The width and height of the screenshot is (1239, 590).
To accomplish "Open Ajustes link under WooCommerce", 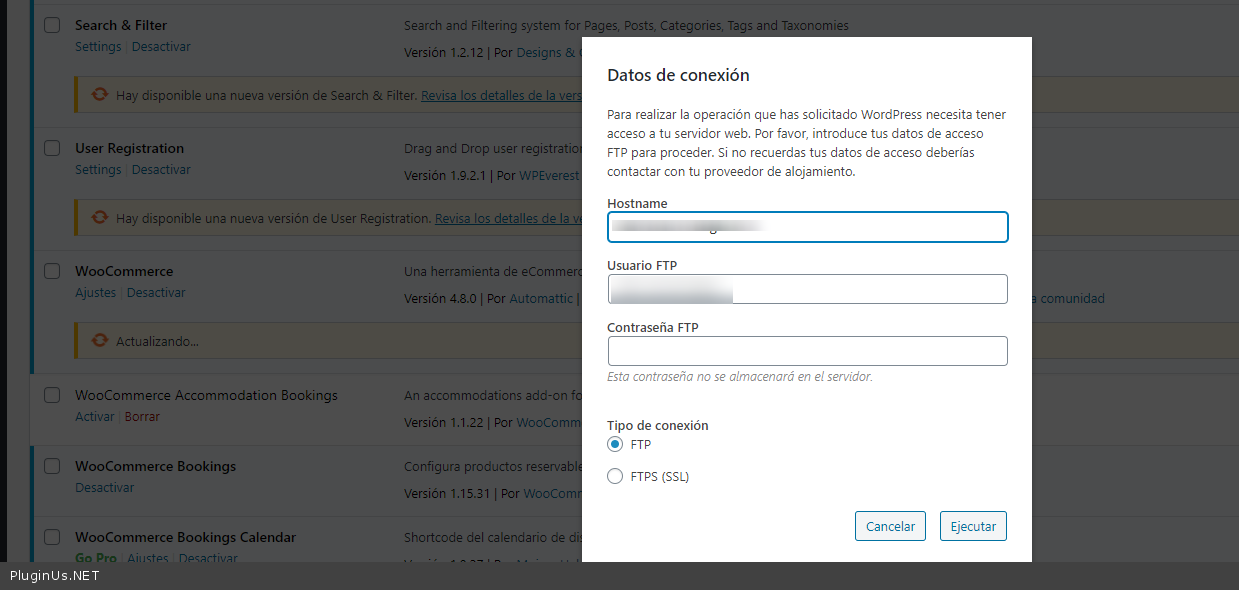I will coord(96,293).
